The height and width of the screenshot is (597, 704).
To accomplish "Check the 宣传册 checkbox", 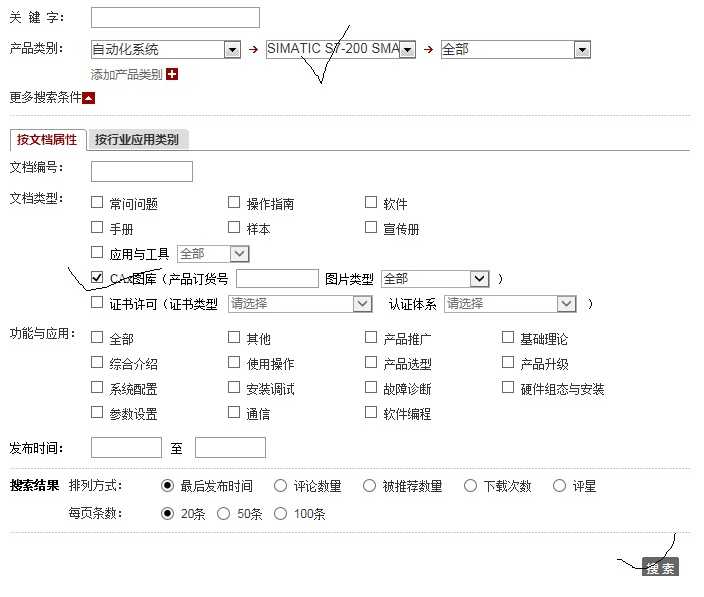I will point(371,227).
